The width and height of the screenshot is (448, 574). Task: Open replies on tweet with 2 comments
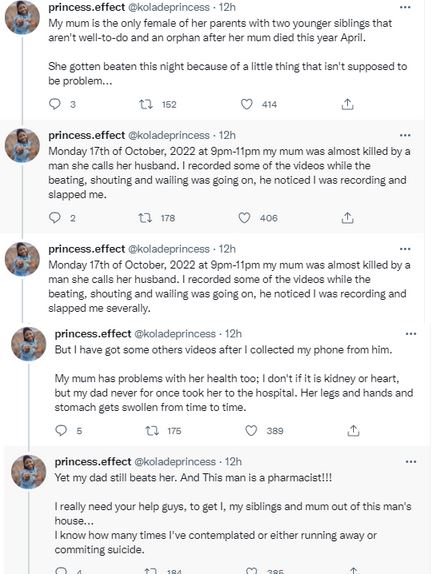55,218
